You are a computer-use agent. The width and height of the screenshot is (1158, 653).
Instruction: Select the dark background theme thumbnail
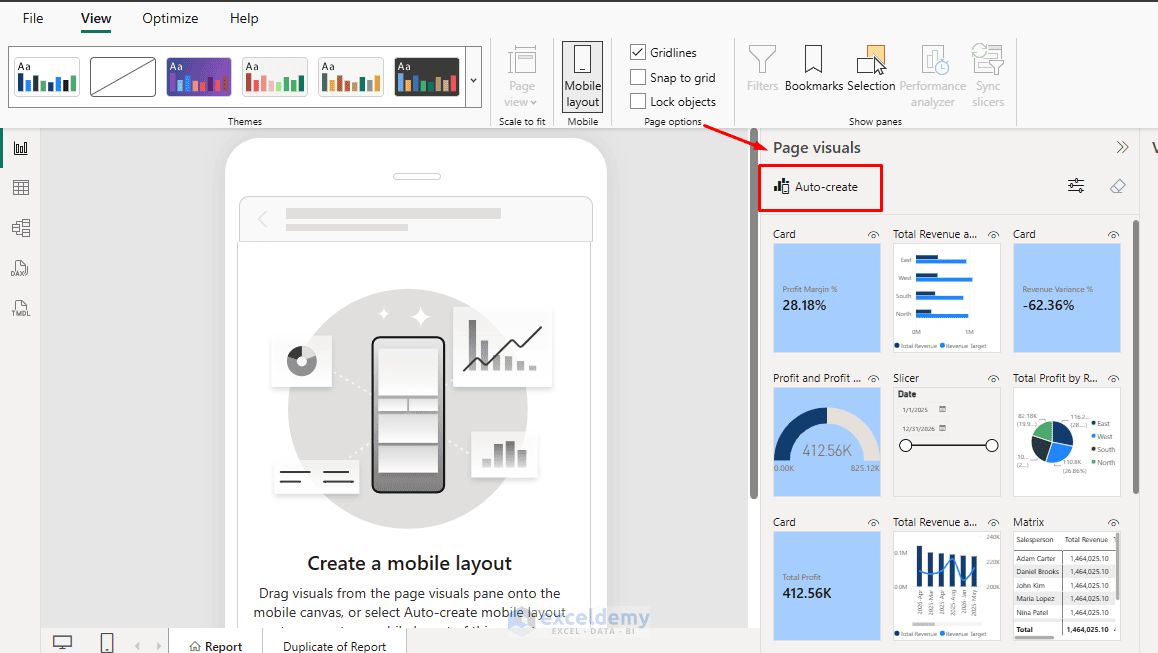point(427,77)
